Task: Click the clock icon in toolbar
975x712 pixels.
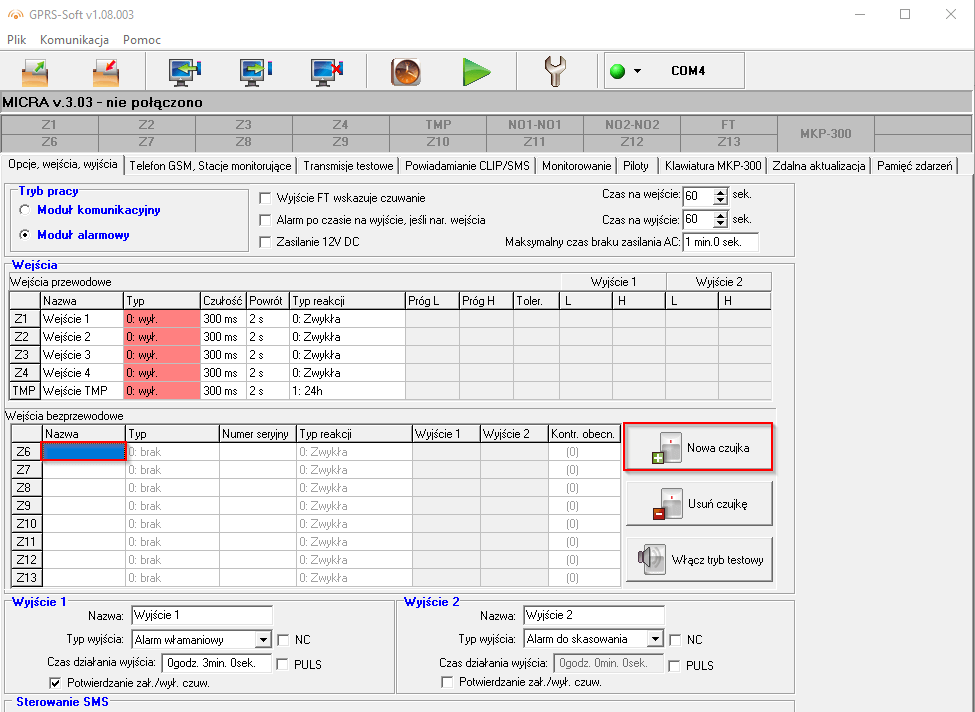Action: pos(405,71)
